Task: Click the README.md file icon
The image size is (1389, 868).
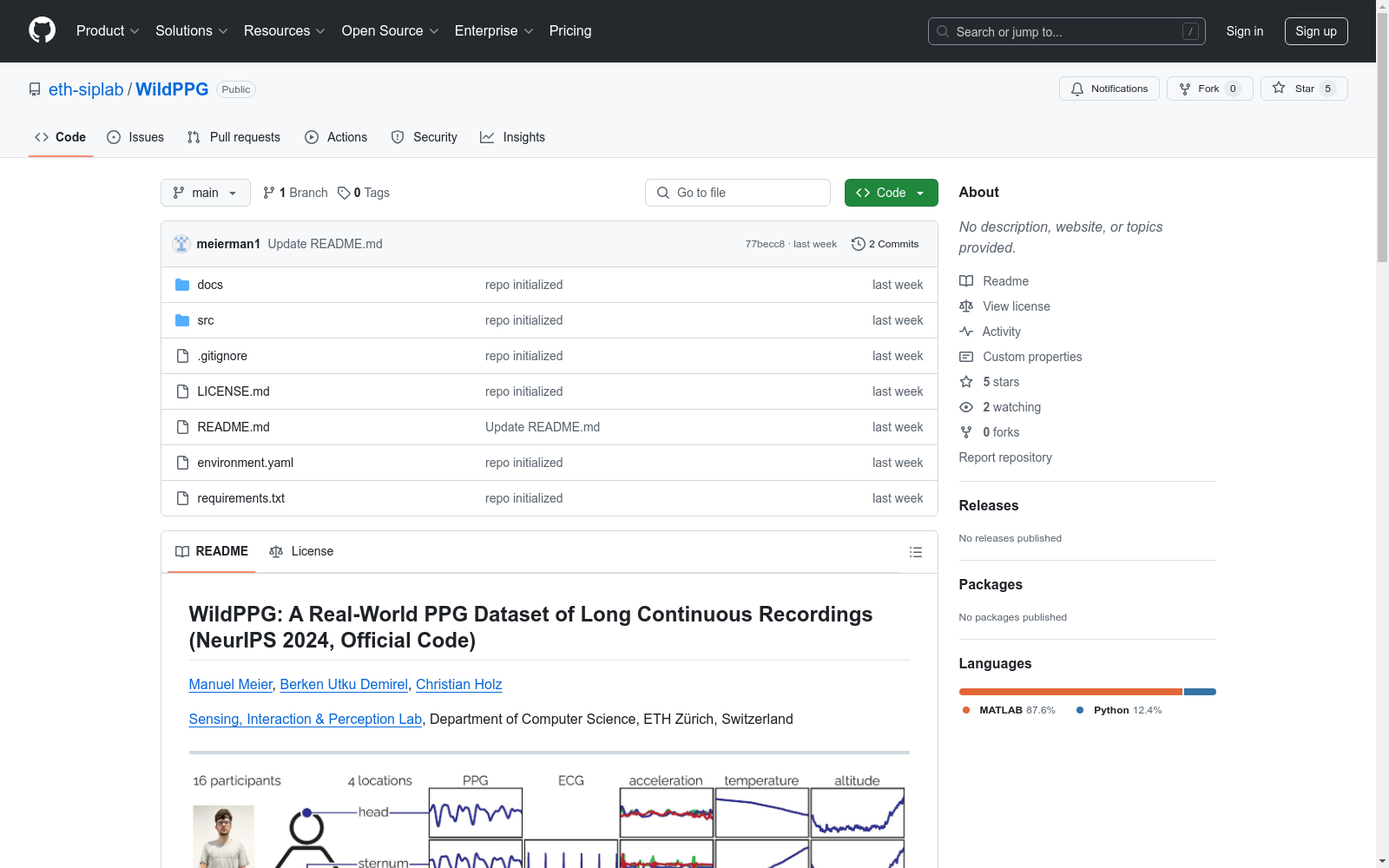Action: 182,427
